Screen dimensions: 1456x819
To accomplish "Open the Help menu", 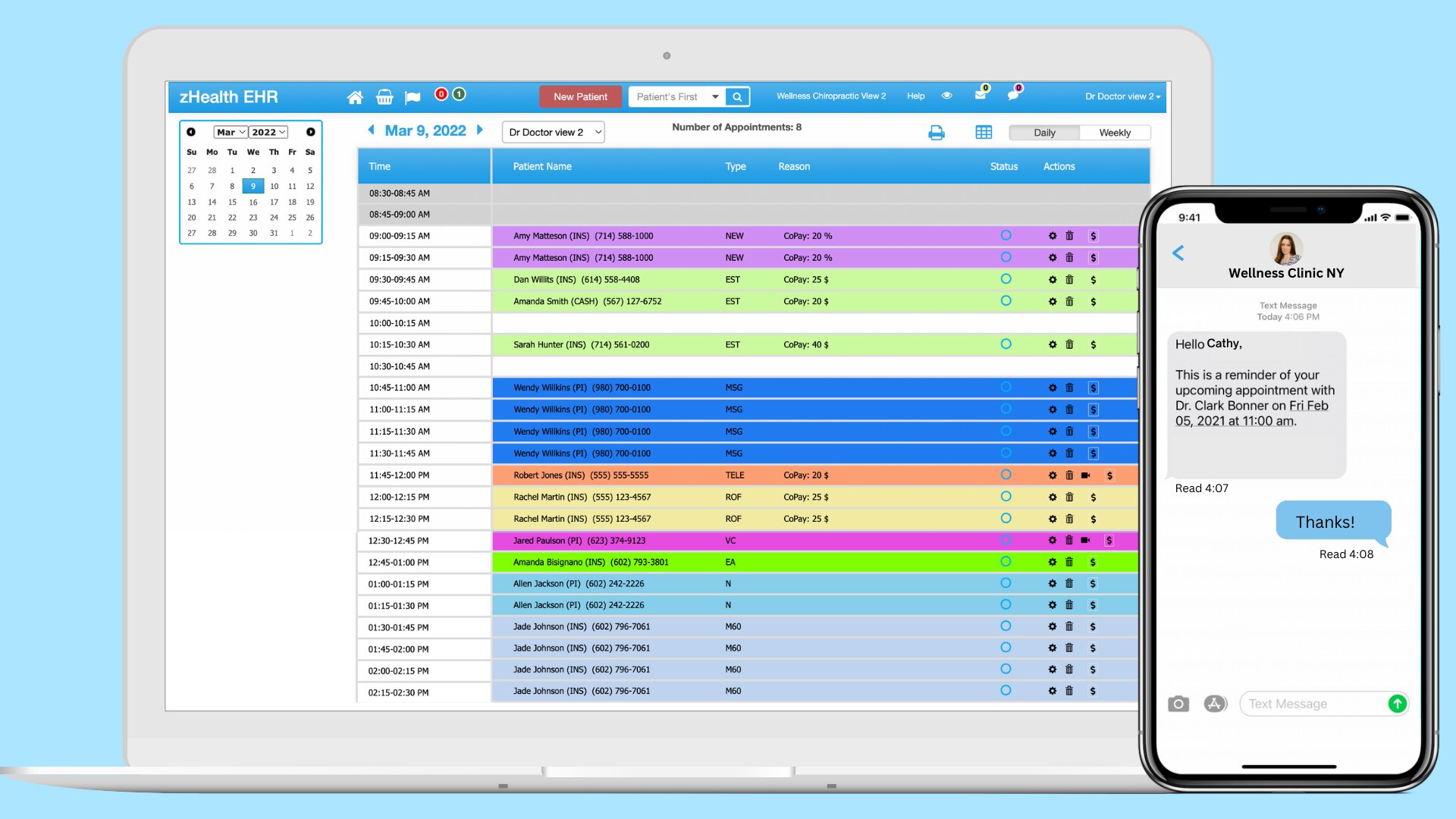I will tap(915, 96).
